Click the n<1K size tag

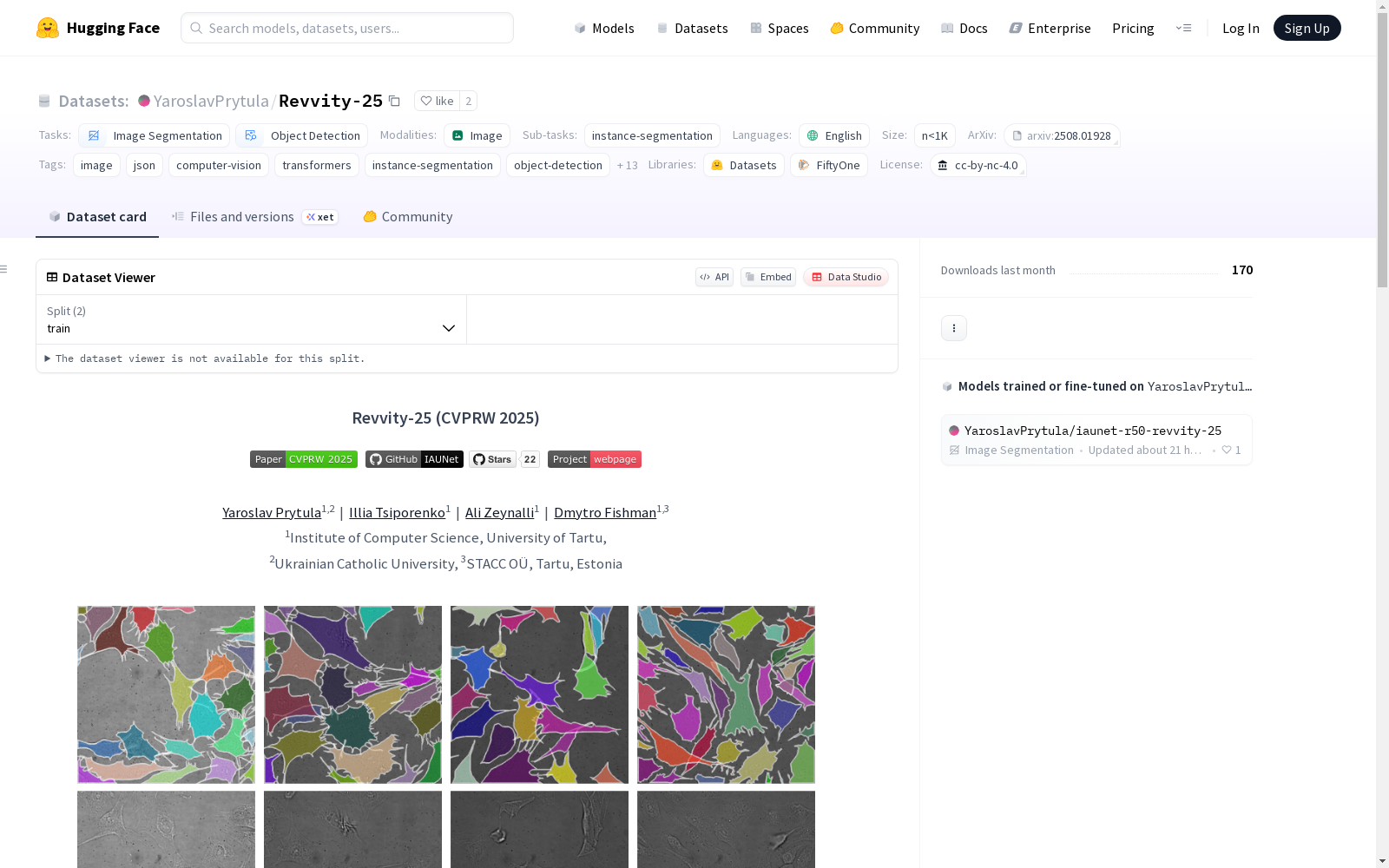(935, 135)
